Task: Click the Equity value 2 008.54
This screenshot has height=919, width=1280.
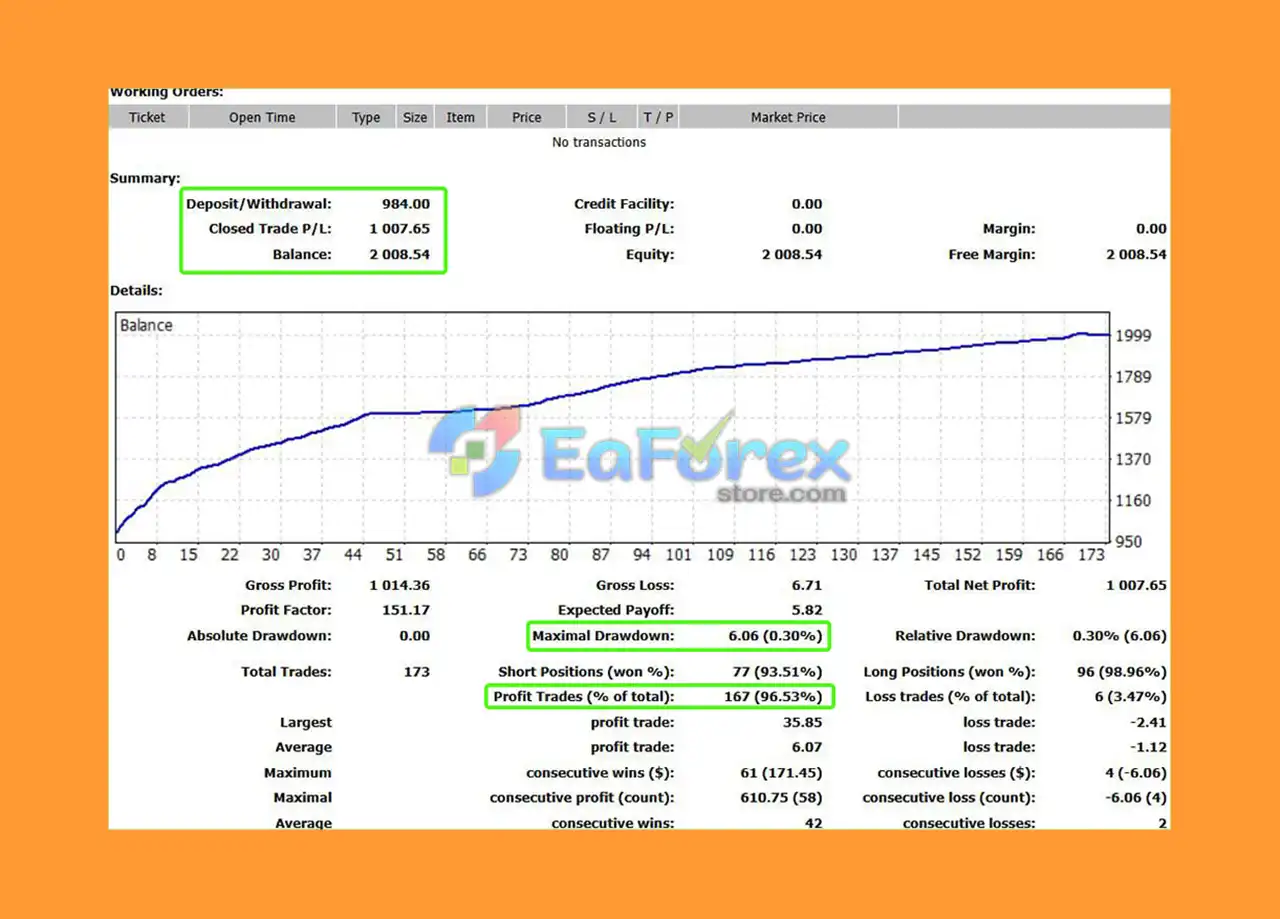Action: pyautogui.click(x=792, y=254)
